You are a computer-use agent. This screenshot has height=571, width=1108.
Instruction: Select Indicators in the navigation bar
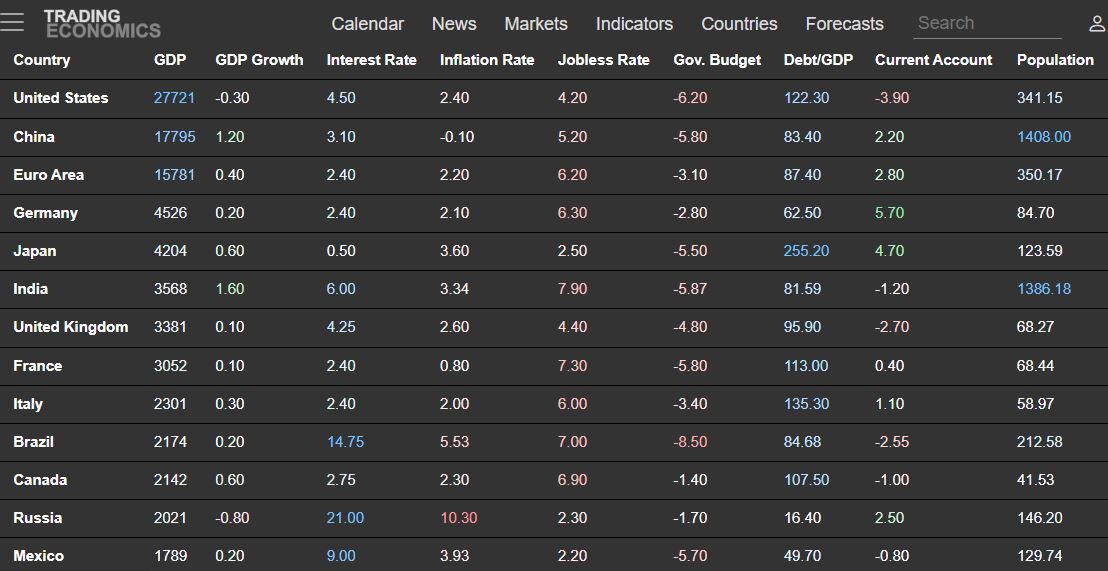coord(634,23)
